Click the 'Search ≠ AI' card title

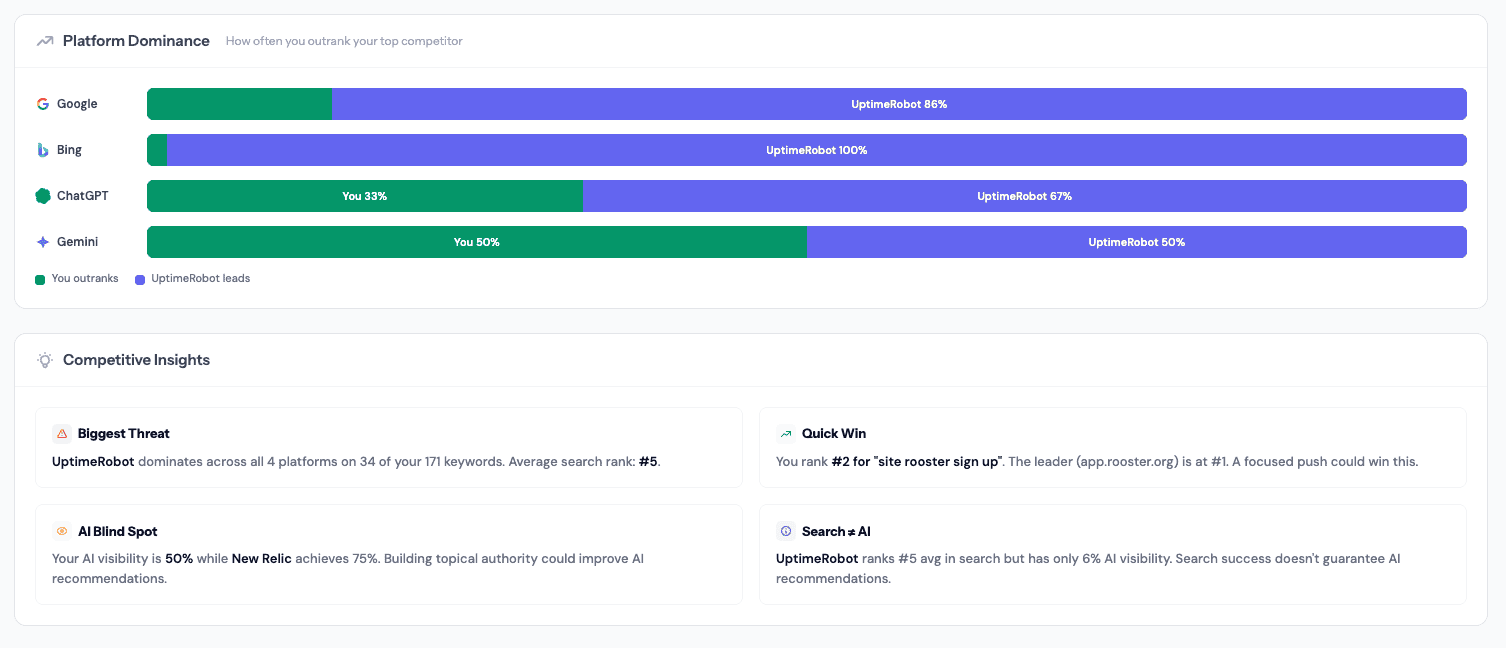[836, 532]
